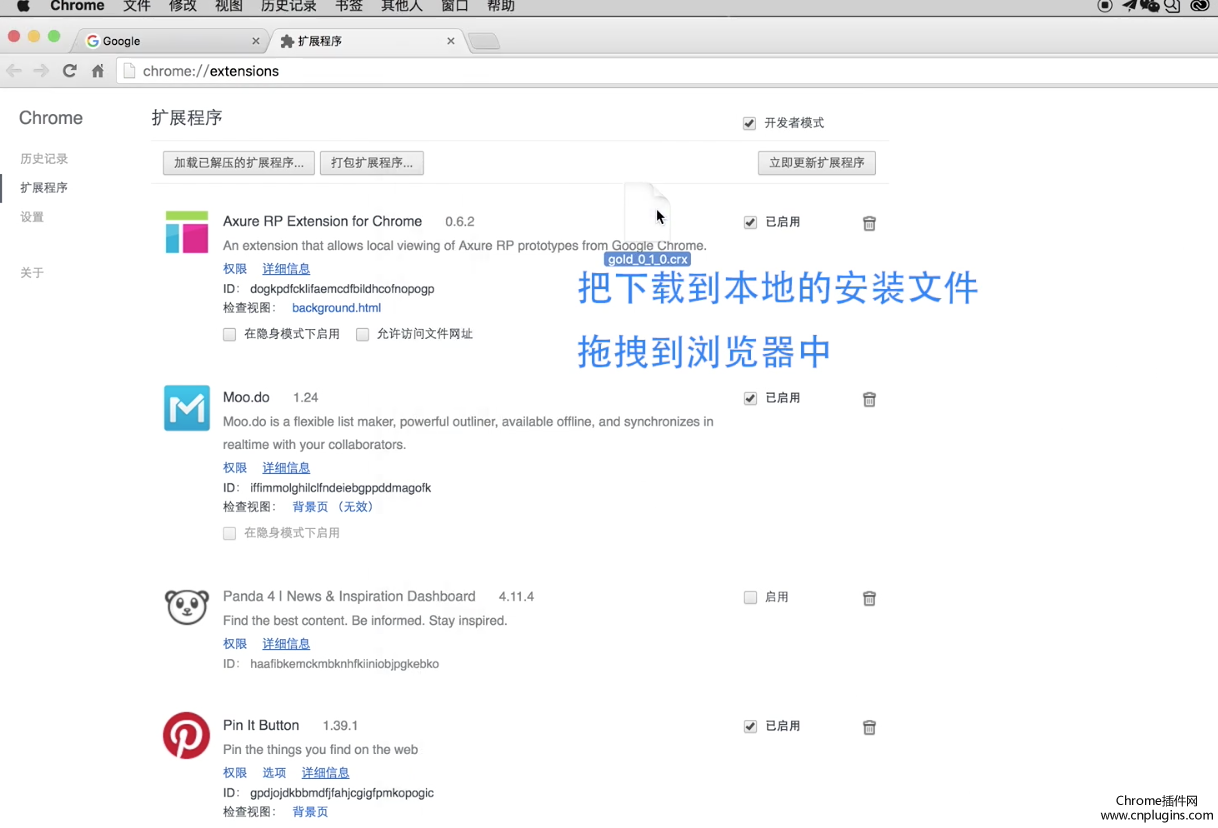Open the Chrome application menu

click(77, 6)
